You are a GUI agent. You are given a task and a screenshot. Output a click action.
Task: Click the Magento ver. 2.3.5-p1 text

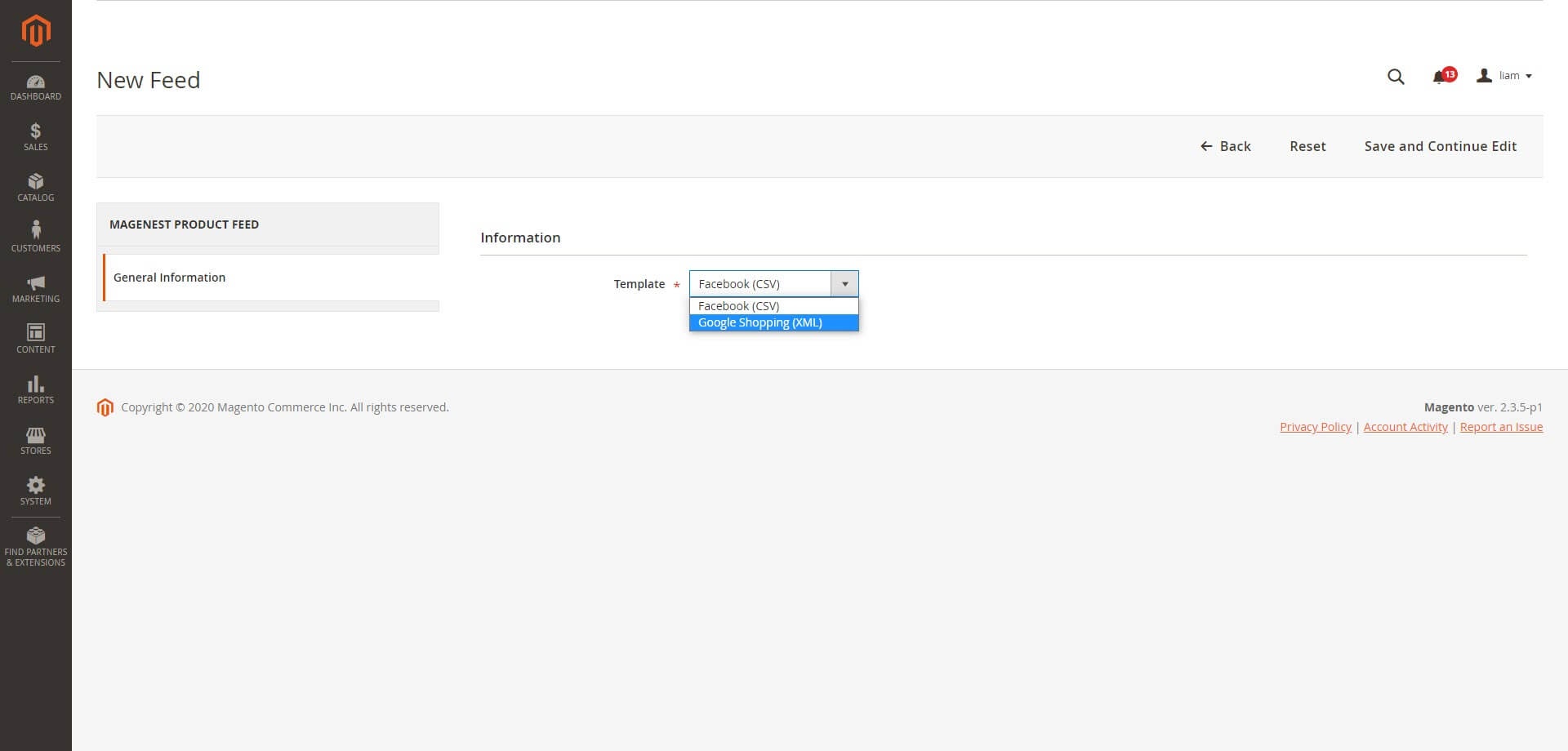click(1483, 407)
